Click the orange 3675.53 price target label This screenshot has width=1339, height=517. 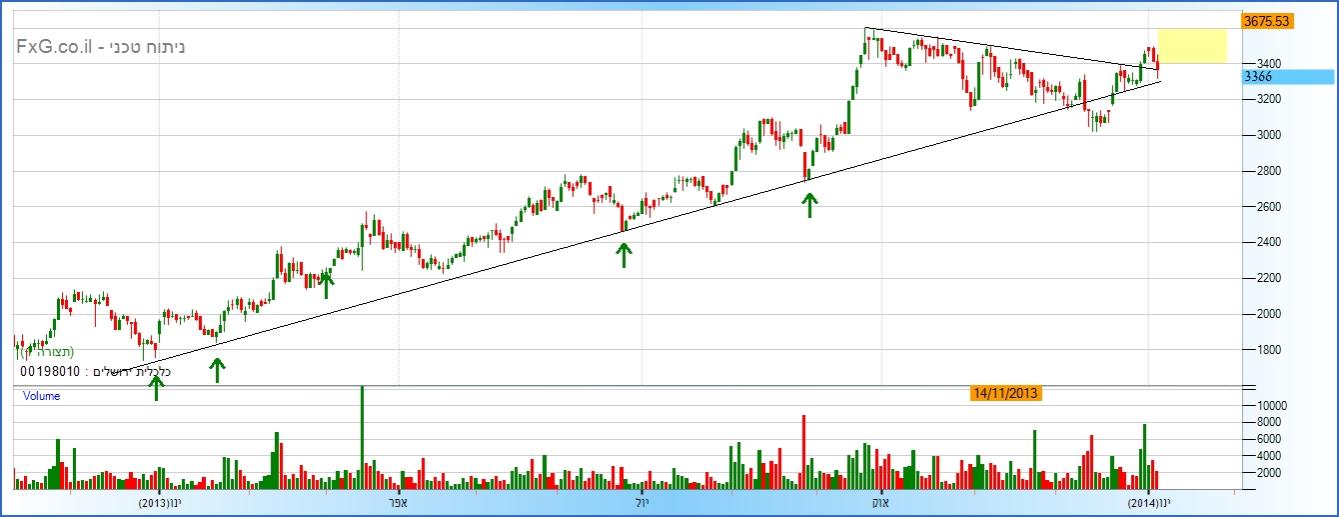(x=1265, y=20)
